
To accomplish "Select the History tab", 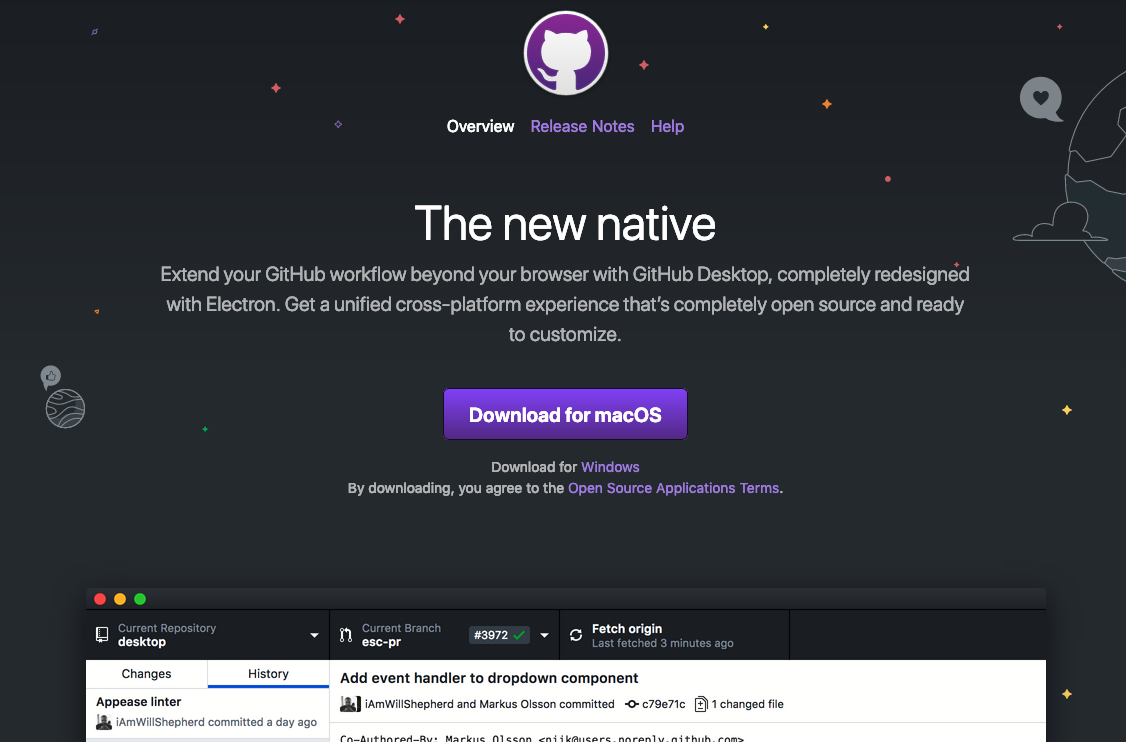I will pos(267,674).
